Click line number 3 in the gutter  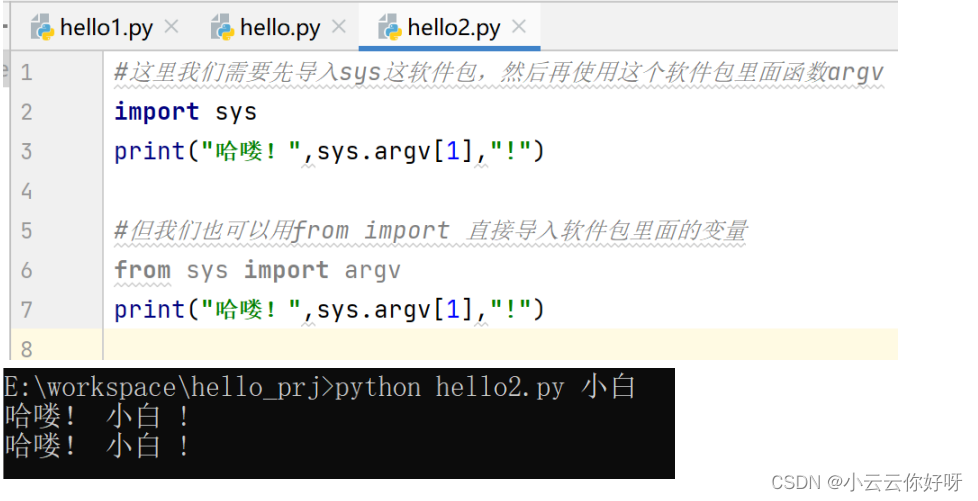(26, 152)
